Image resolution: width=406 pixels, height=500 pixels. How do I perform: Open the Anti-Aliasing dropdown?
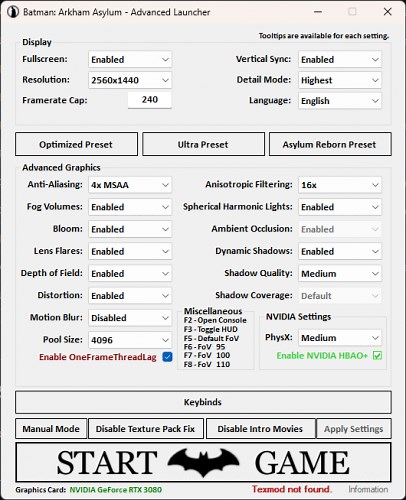pyautogui.click(x=130, y=185)
